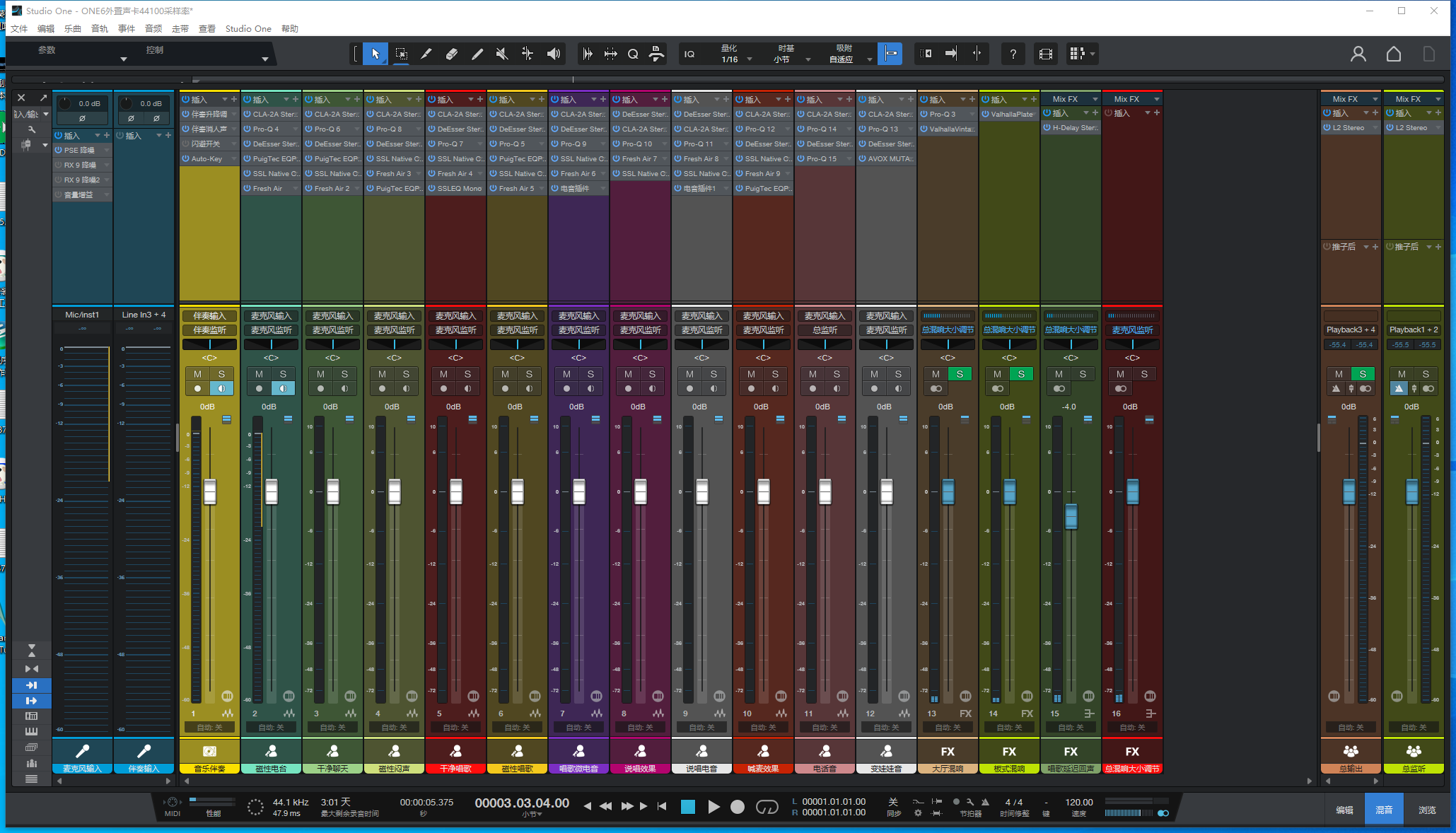Click the Range selection tool
Image resolution: width=1456 pixels, height=833 pixels.
pyautogui.click(x=401, y=54)
